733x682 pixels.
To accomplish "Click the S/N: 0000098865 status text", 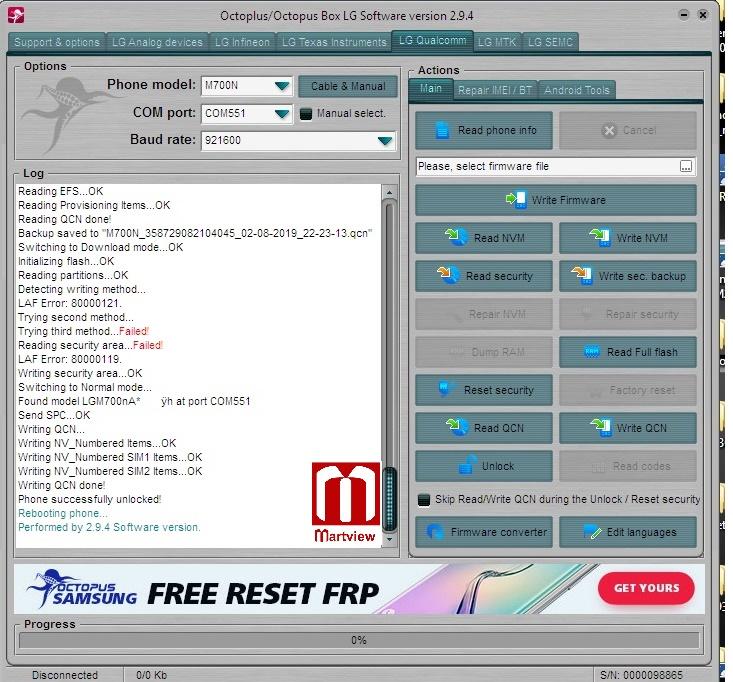I will tap(641, 675).
